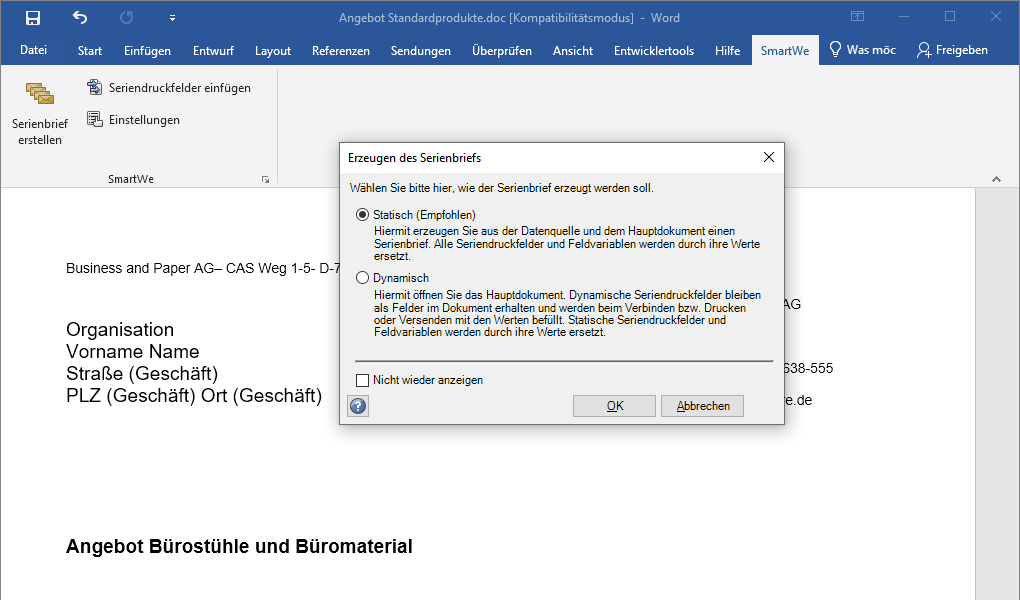The width and height of the screenshot is (1020, 600).
Task: Click the Serienbrief erstellen icon
Action: click(x=39, y=96)
